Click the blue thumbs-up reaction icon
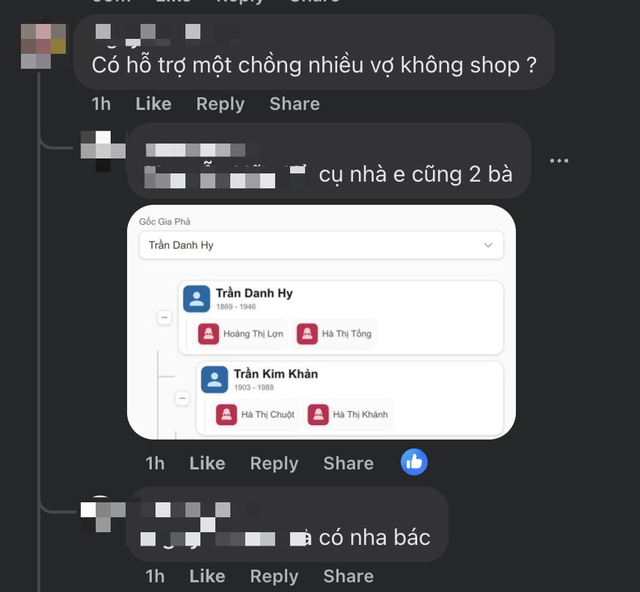 coord(414,462)
